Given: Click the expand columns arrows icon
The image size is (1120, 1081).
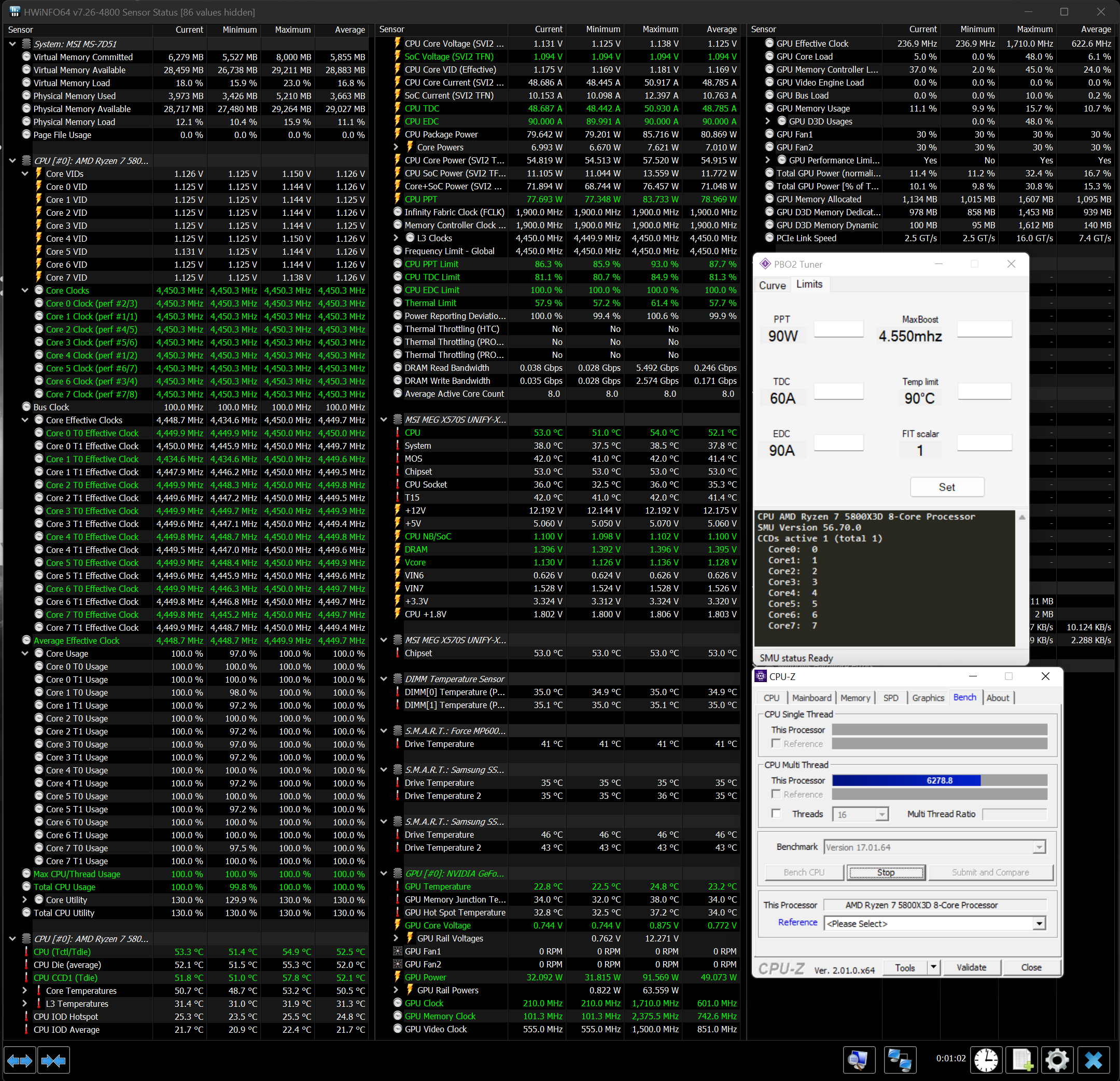Looking at the screenshot, I should (20, 1061).
